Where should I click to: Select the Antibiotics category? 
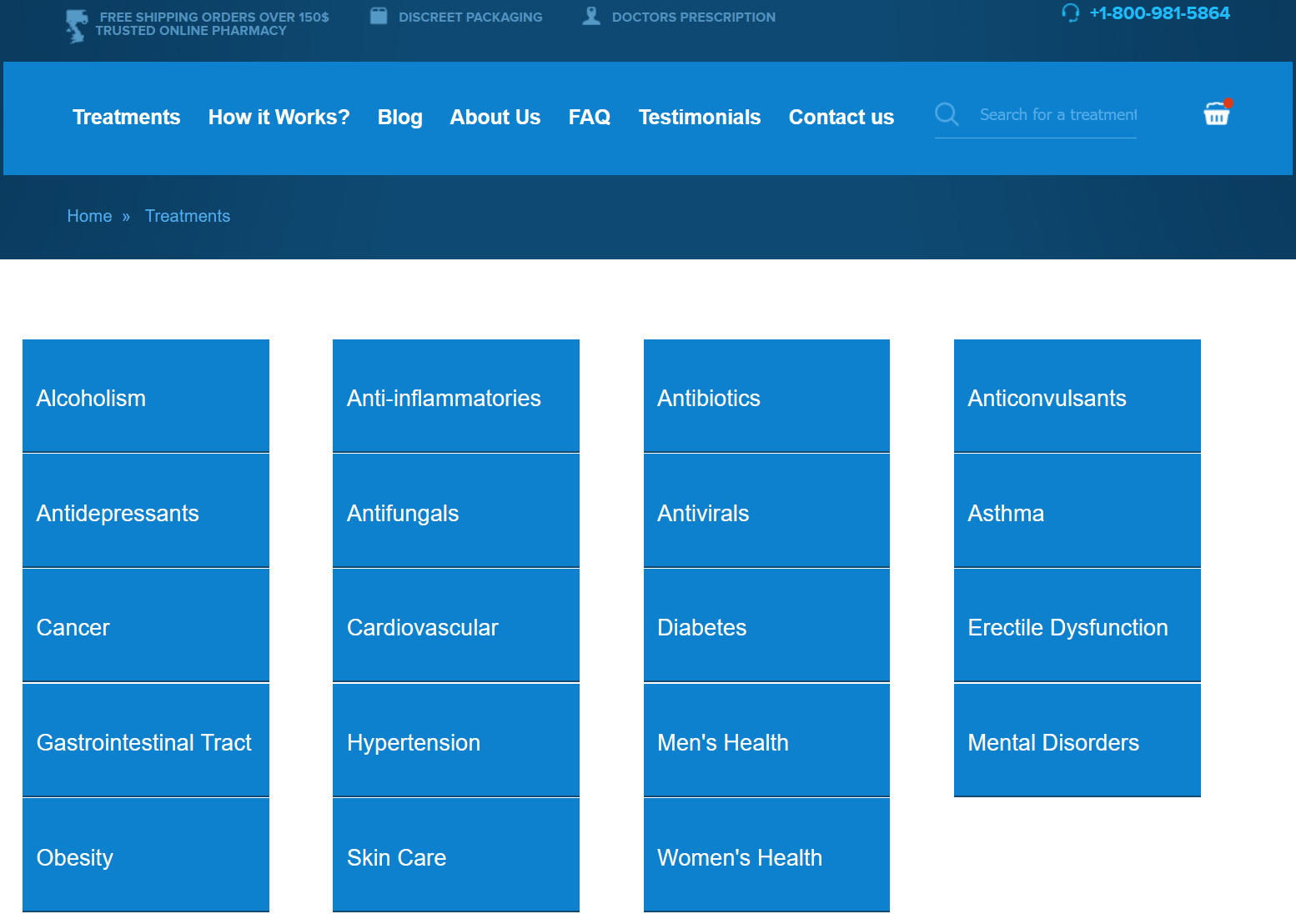pyautogui.click(x=766, y=398)
